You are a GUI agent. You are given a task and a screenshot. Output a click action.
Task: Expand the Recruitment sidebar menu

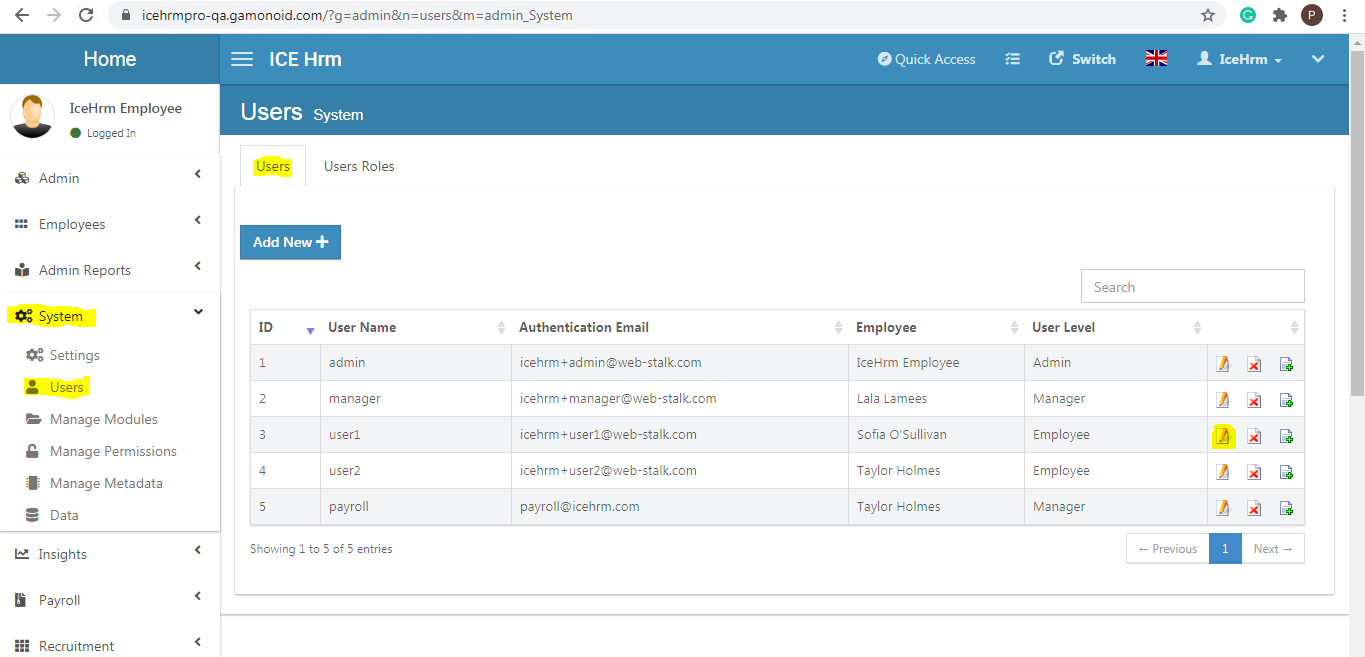tap(110, 645)
